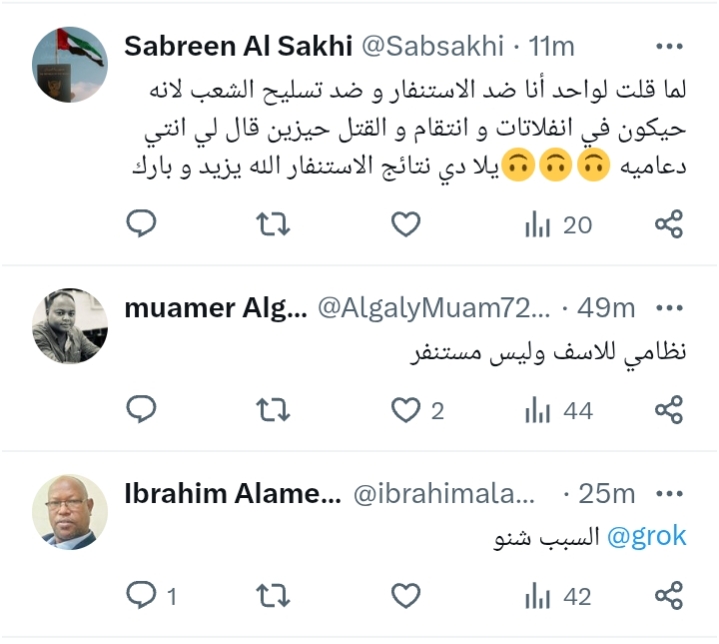Retweet Ibrahim Alame's post
The height and width of the screenshot is (644, 719).
pyautogui.click(x=273, y=597)
